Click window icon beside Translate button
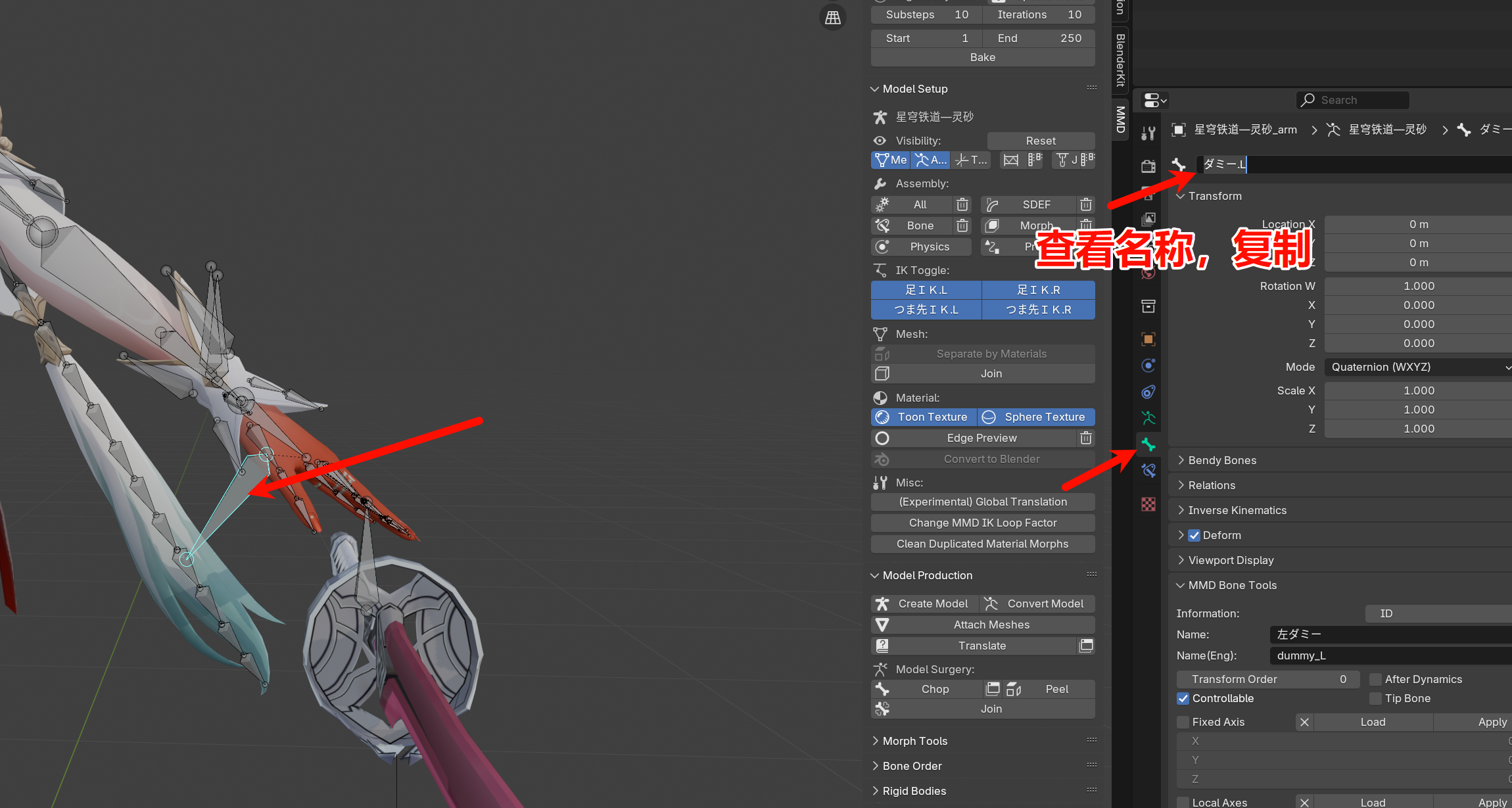Image resolution: width=1512 pixels, height=808 pixels. coord(1087,646)
